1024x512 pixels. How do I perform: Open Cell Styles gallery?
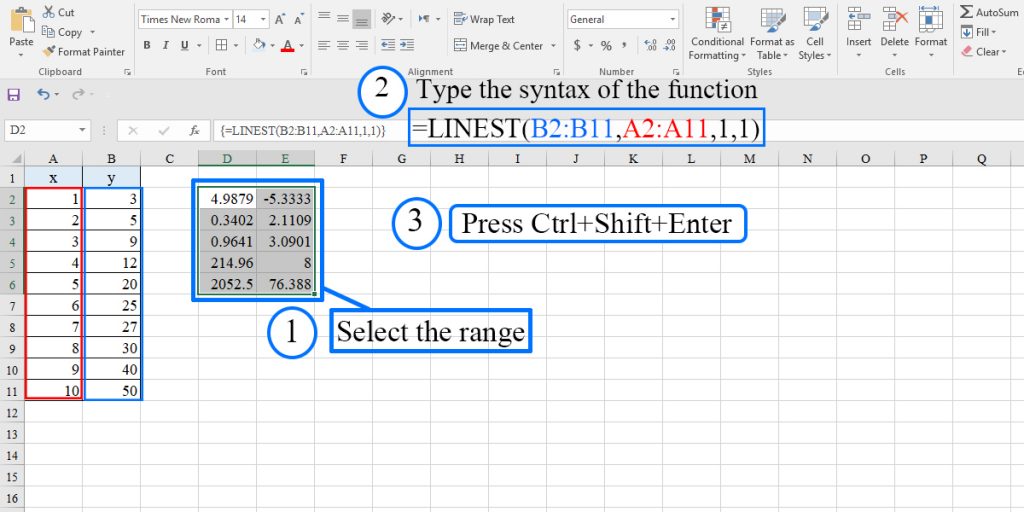pos(815,34)
